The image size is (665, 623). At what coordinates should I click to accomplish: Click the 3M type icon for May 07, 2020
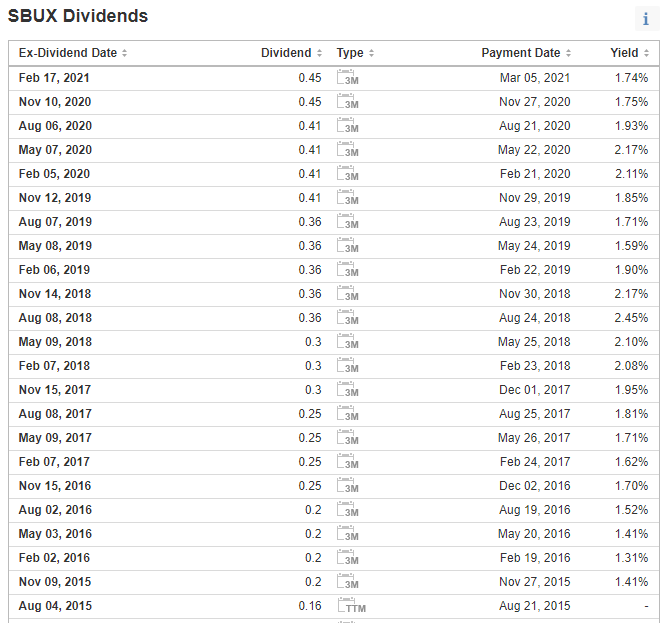(x=348, y=150)
